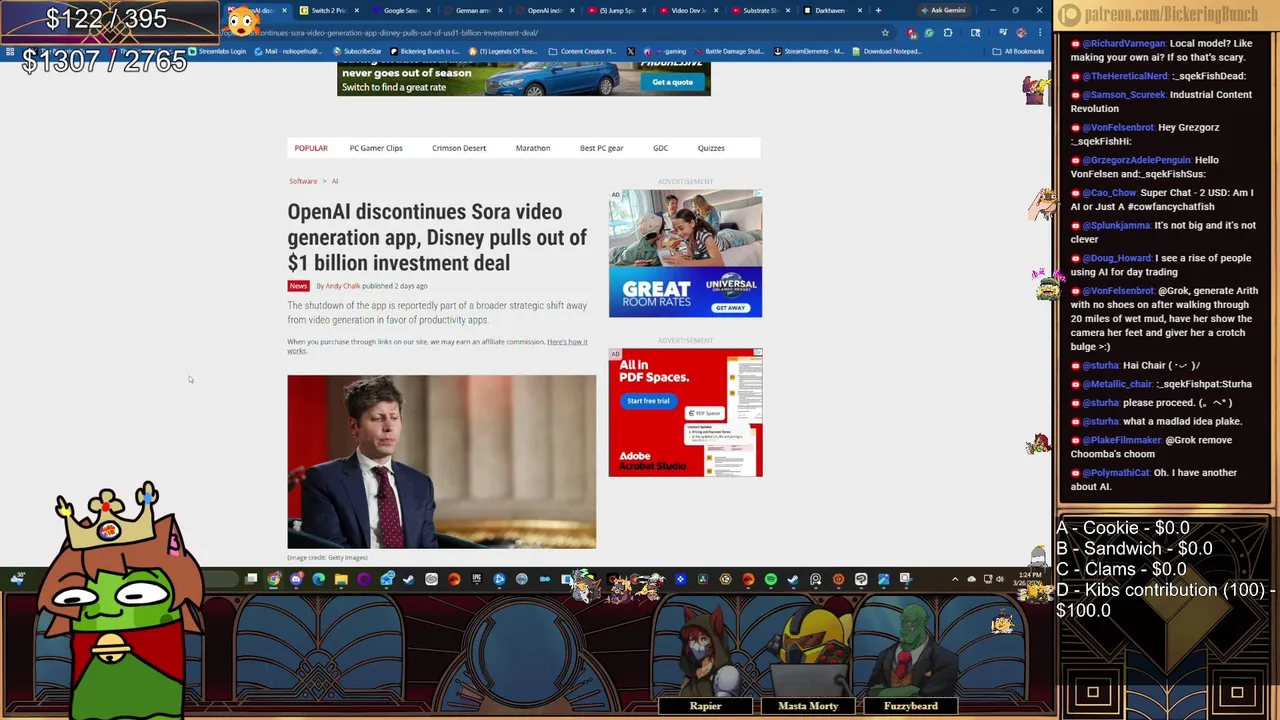
Task: Click the Task View taskbar icon
Action: (251, 579)
